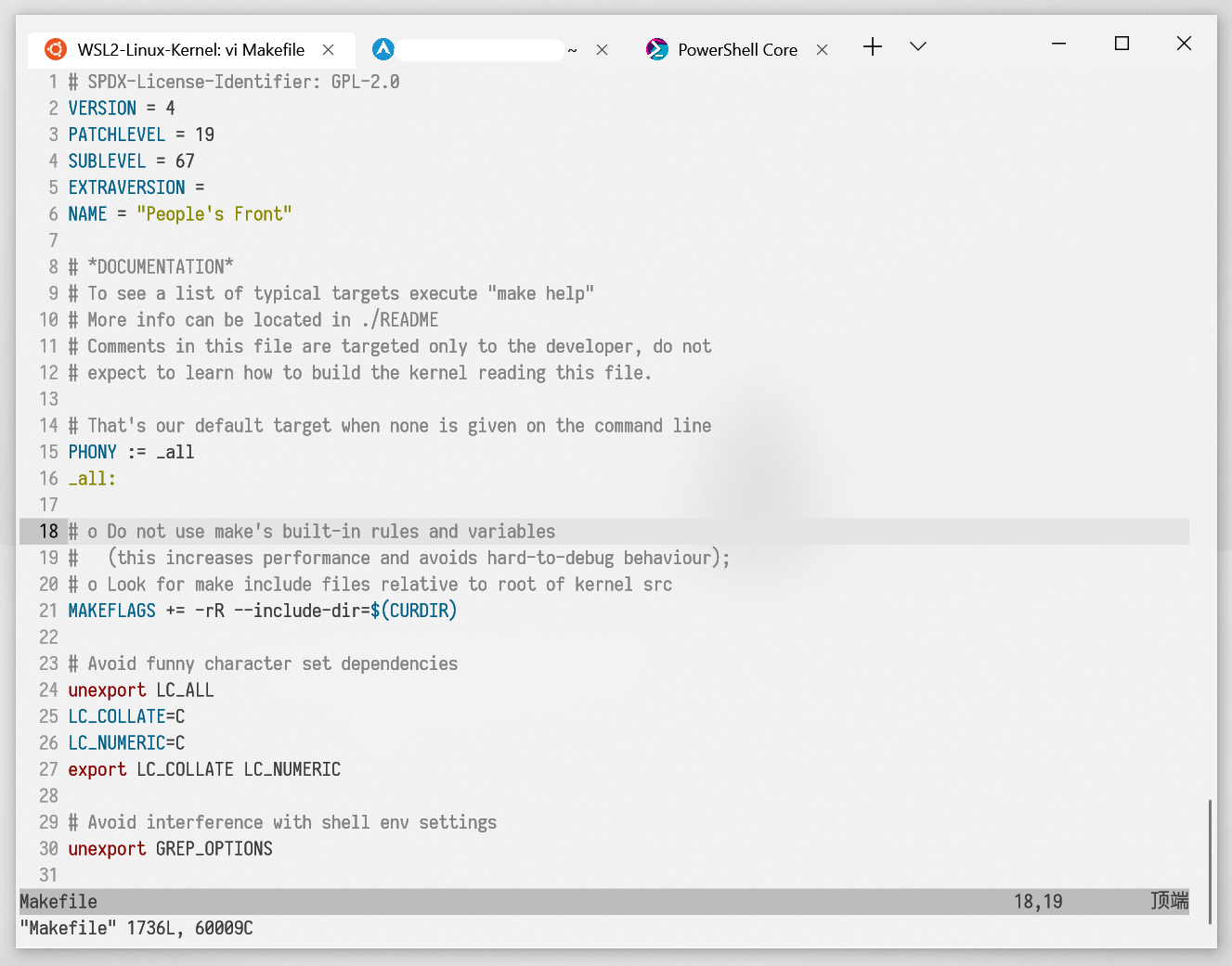Screen dimensions: 1232x966
Task: Click the 顶端 indicator in the status line
Action: coord(1169,901)
